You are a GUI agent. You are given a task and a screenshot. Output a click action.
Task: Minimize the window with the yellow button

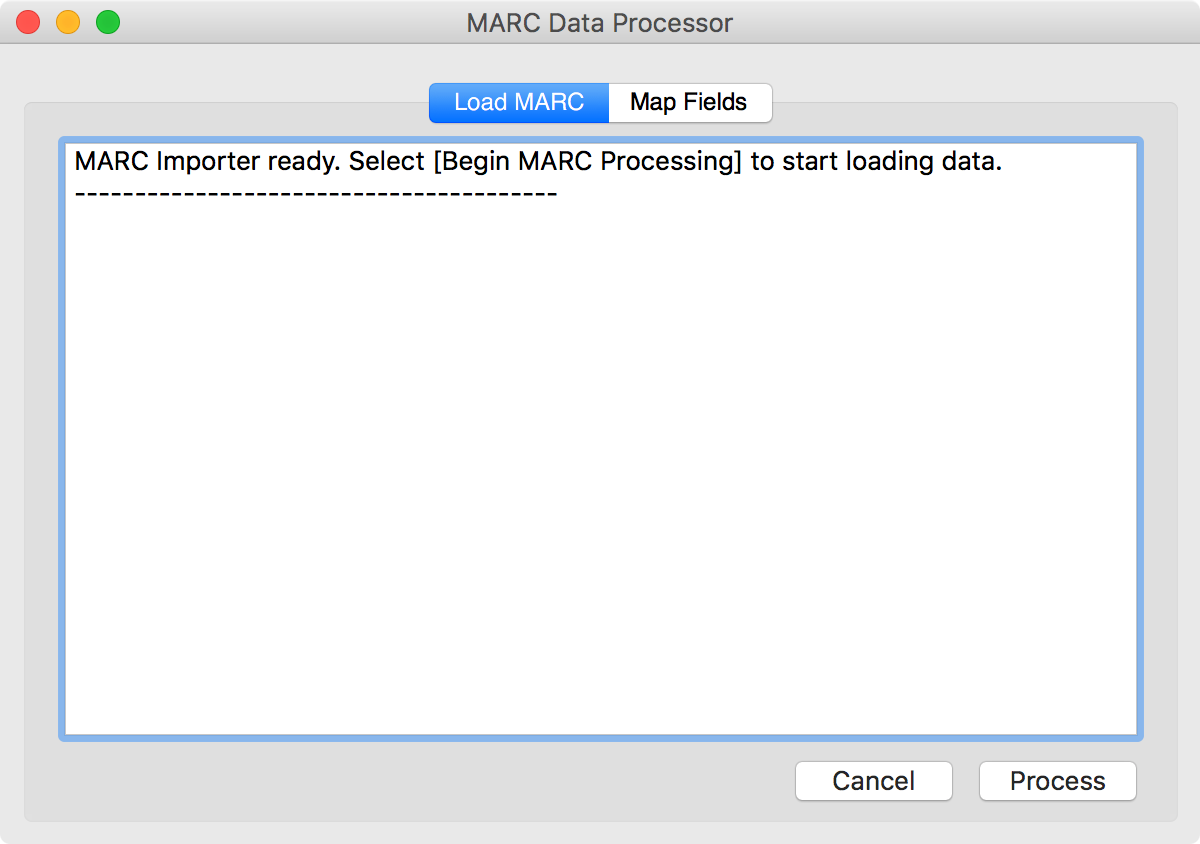(68, 22)
